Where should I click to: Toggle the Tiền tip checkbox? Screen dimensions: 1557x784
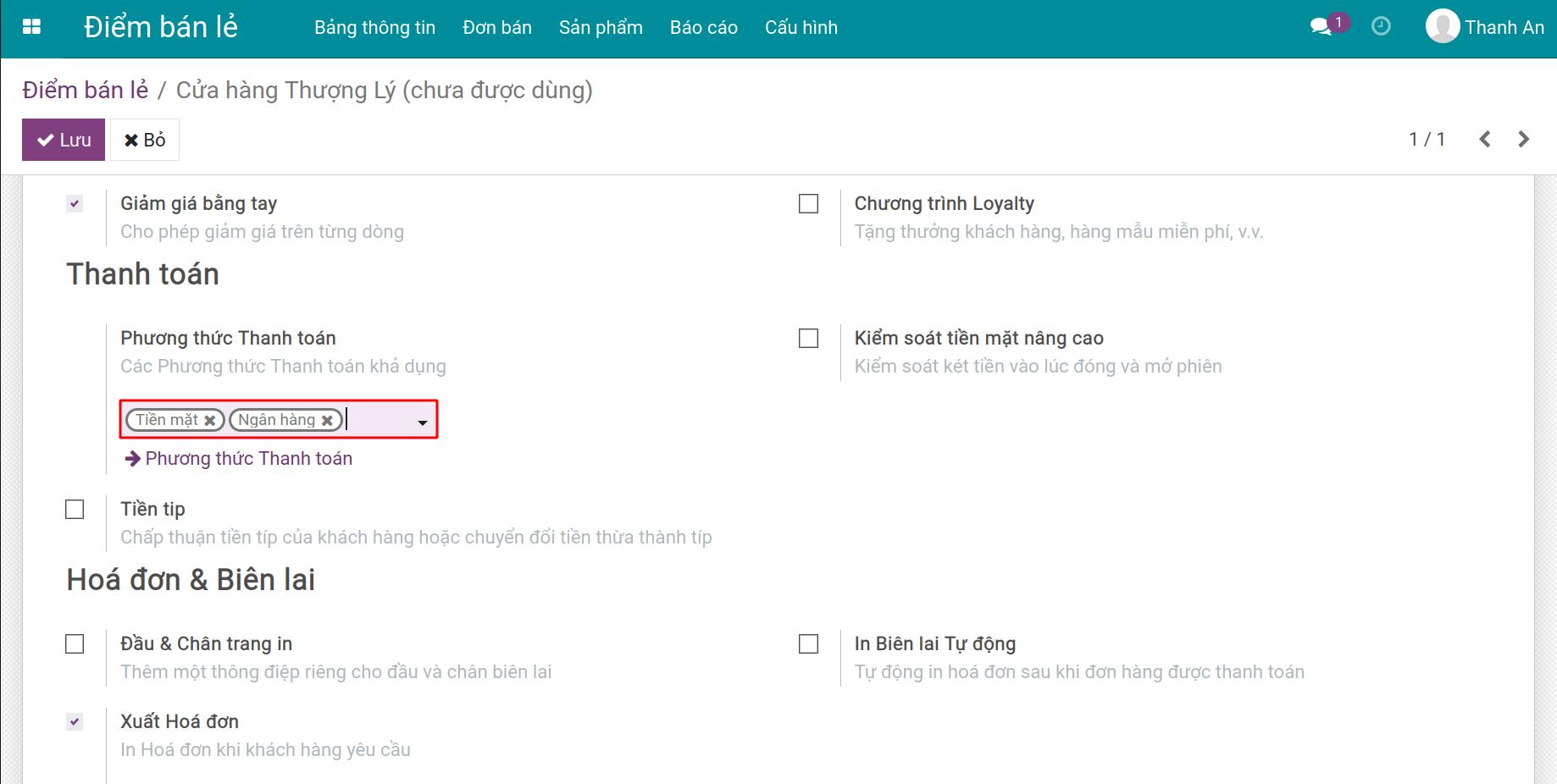[x=75, y=510]
